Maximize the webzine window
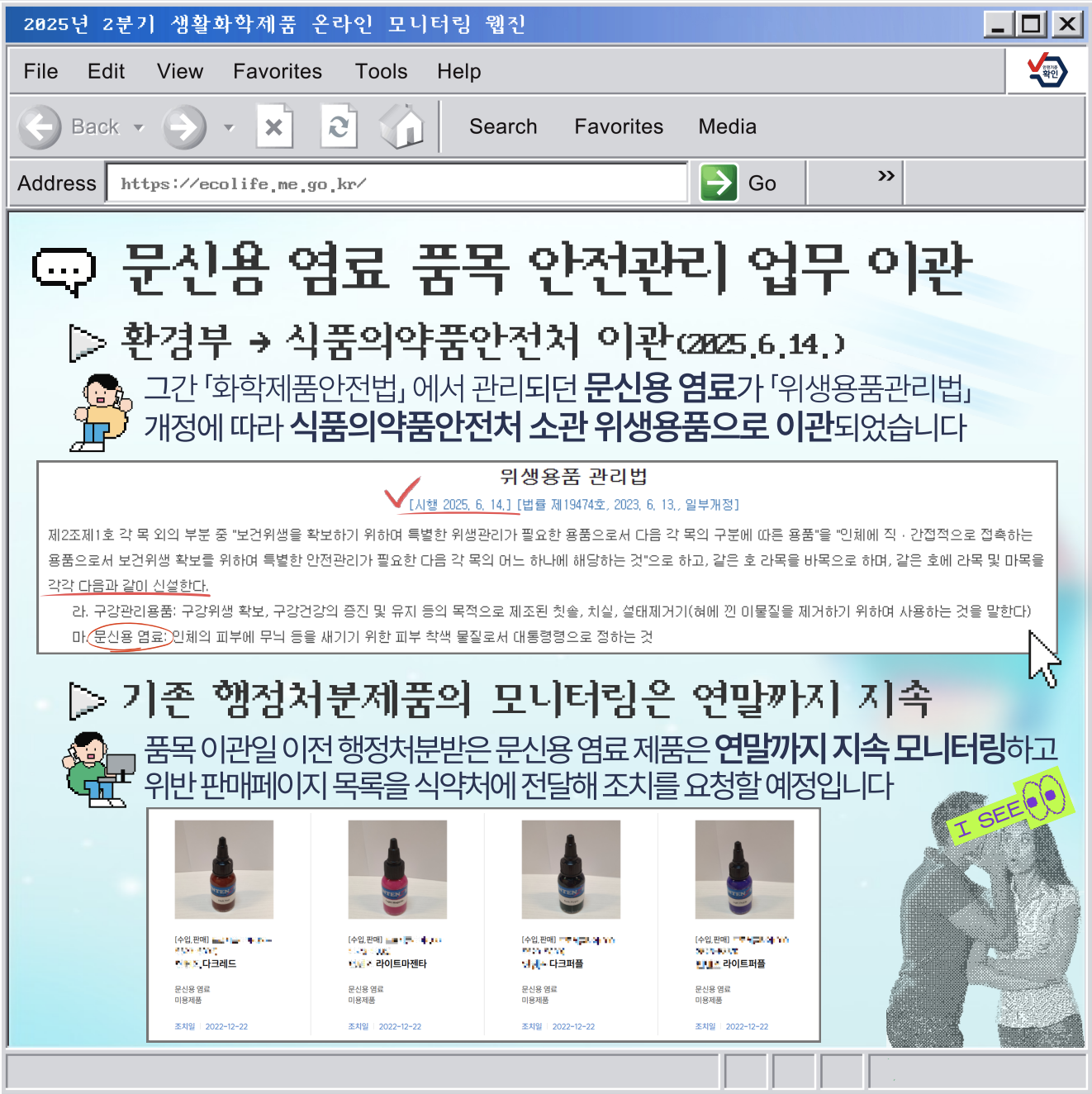1092x1094 pixels. pos(1032,25)
